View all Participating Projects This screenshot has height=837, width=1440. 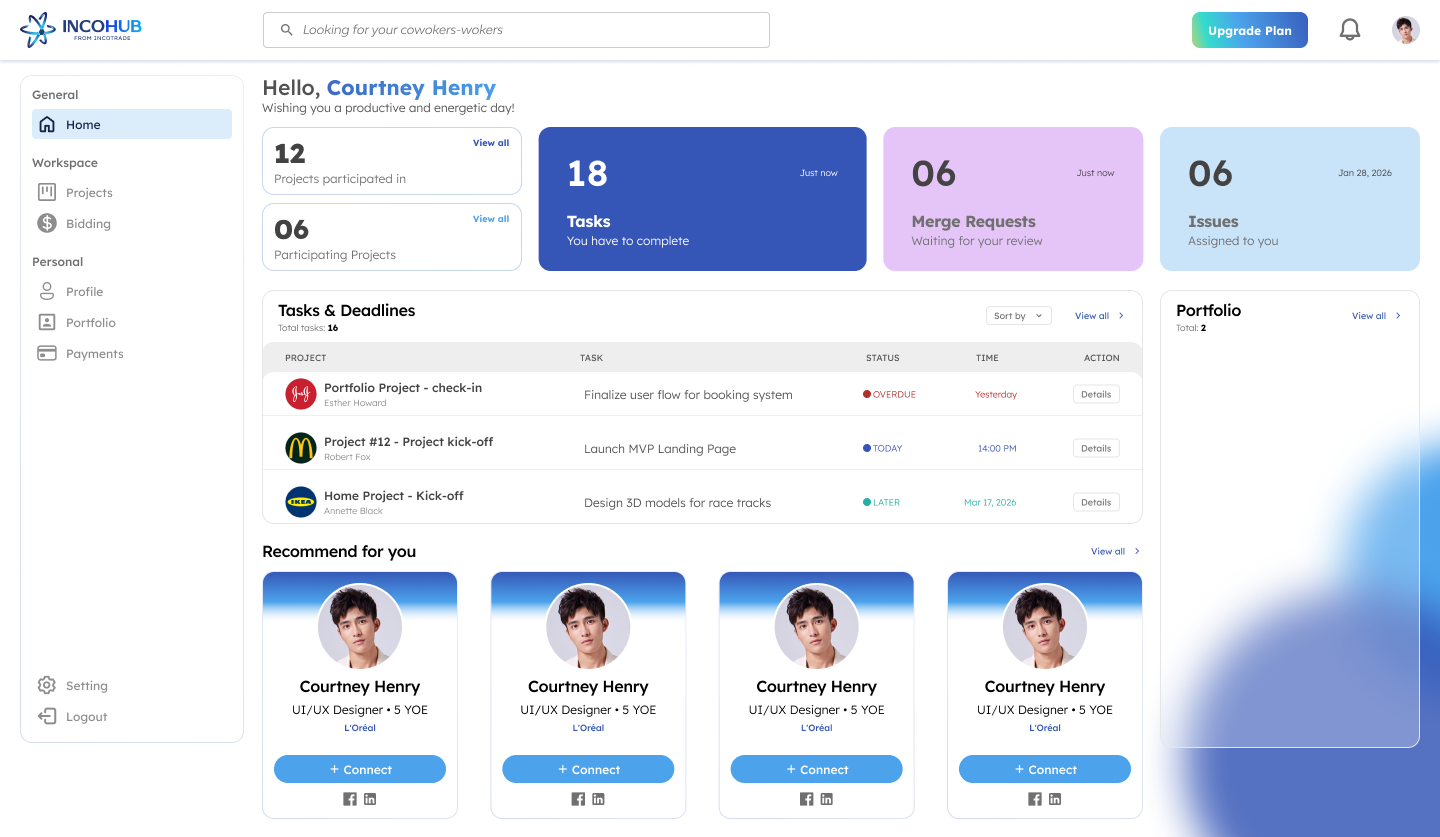pyautogui.click(x=491, y=219)
